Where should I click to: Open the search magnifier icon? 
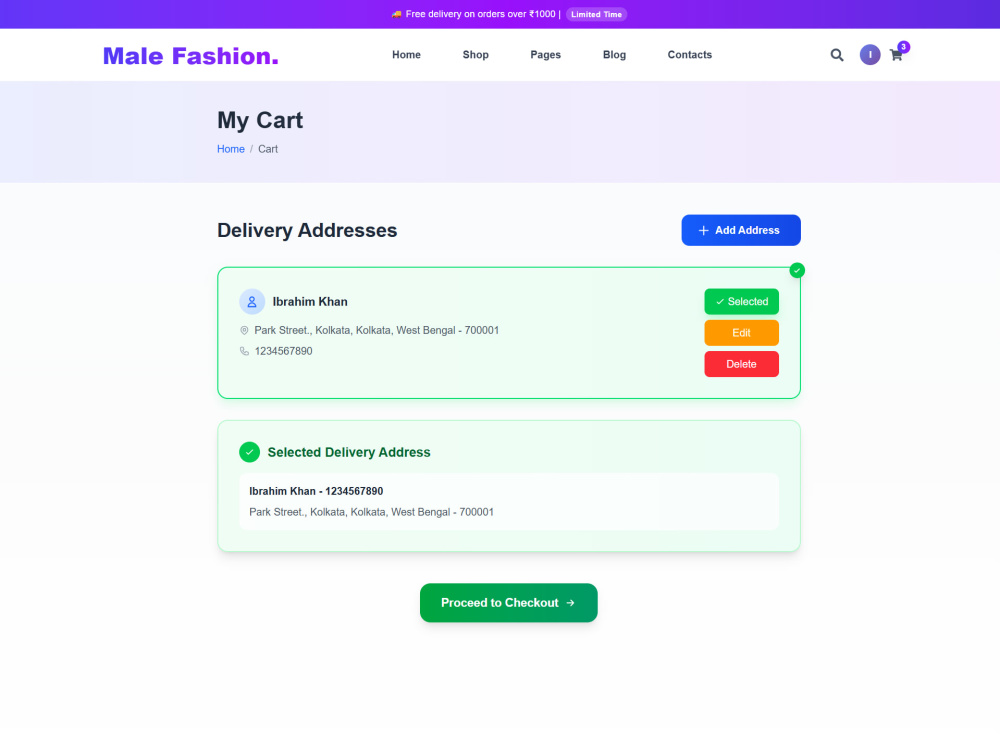837,55
